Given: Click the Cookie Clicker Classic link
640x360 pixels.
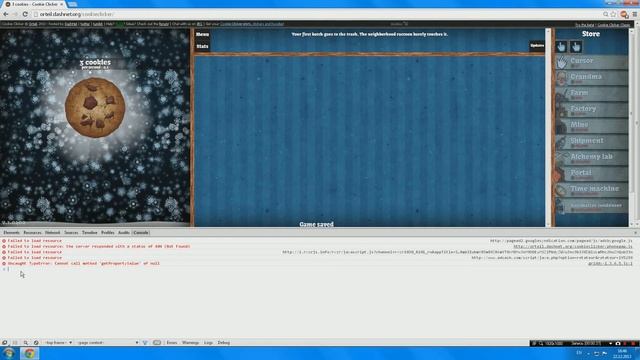Looking at the screenshot, I should click(614, 25).
